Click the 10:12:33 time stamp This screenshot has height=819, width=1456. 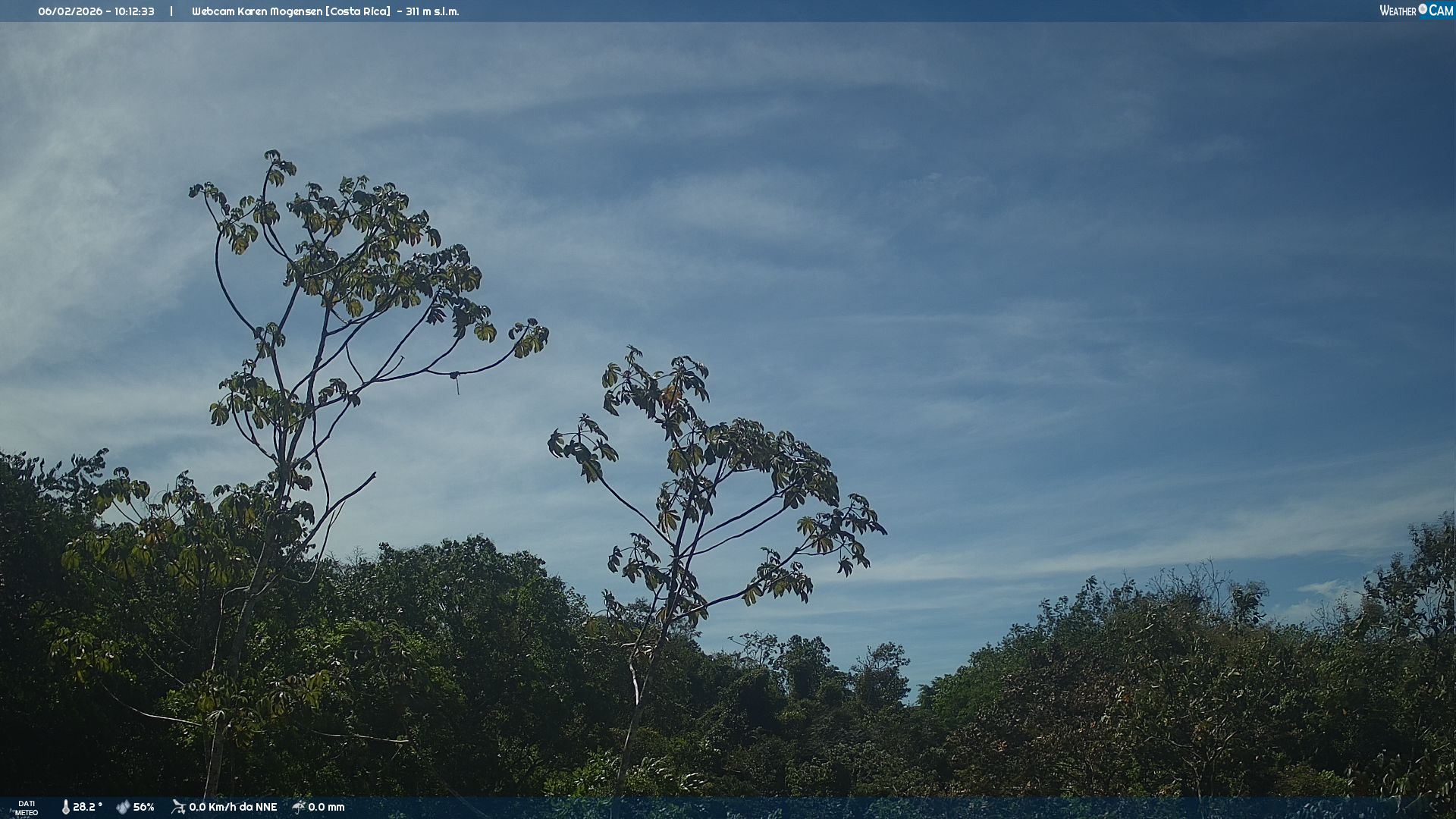point(134,11)
